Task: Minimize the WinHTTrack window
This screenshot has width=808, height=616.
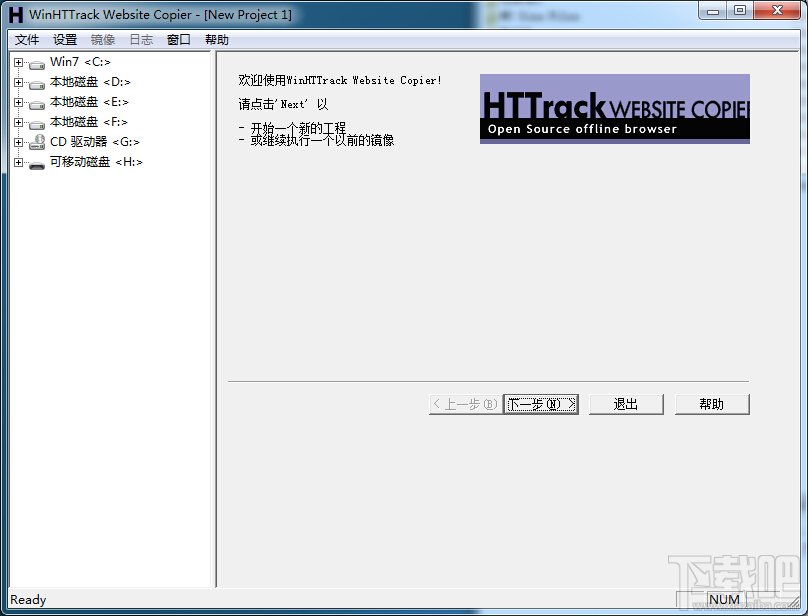Action: click(x=713, y=11)
